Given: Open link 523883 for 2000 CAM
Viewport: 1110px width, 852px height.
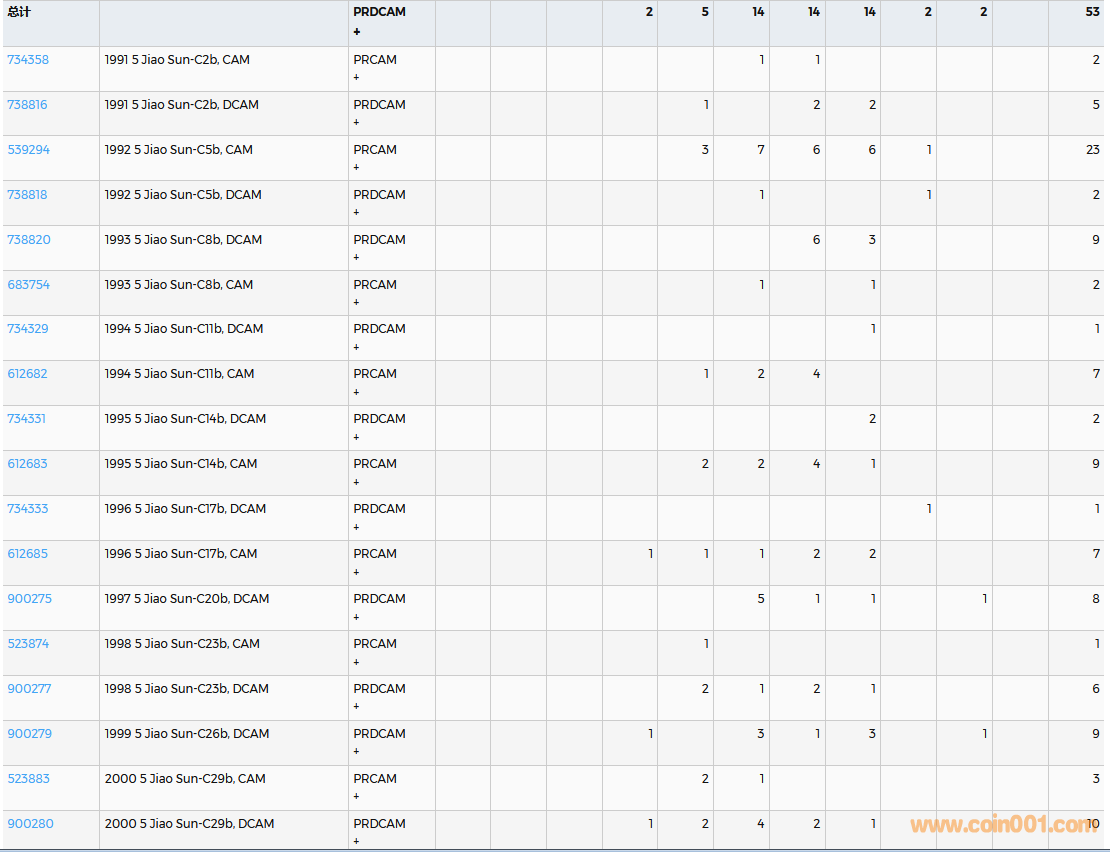Looking at the screenshot, I should pyautogui.click(x=28, y=779).
